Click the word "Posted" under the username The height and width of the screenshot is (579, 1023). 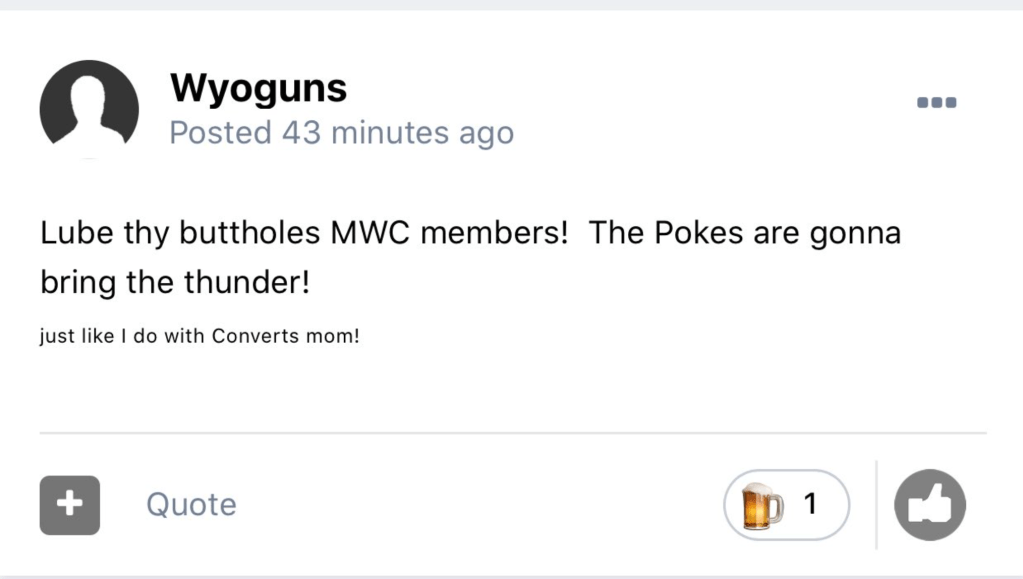click(220, 132)
